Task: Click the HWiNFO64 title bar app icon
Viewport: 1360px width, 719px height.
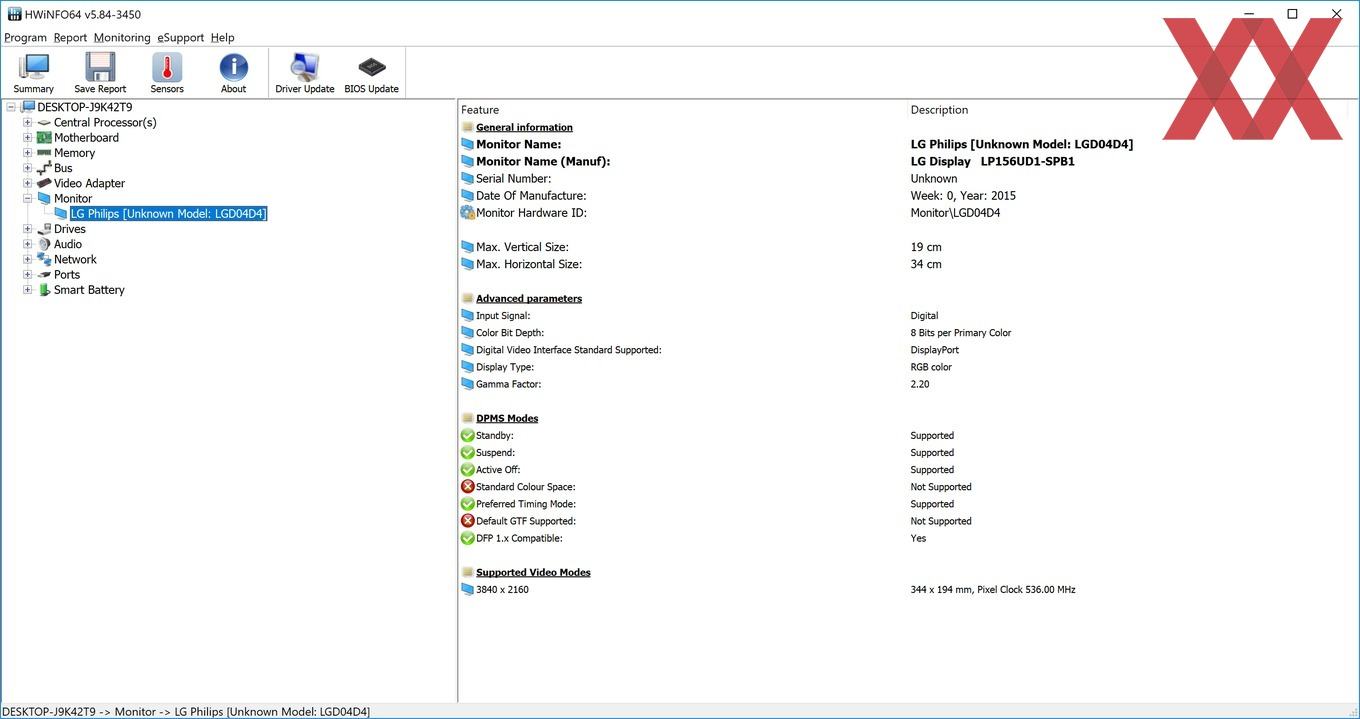Action: point(14,14)
